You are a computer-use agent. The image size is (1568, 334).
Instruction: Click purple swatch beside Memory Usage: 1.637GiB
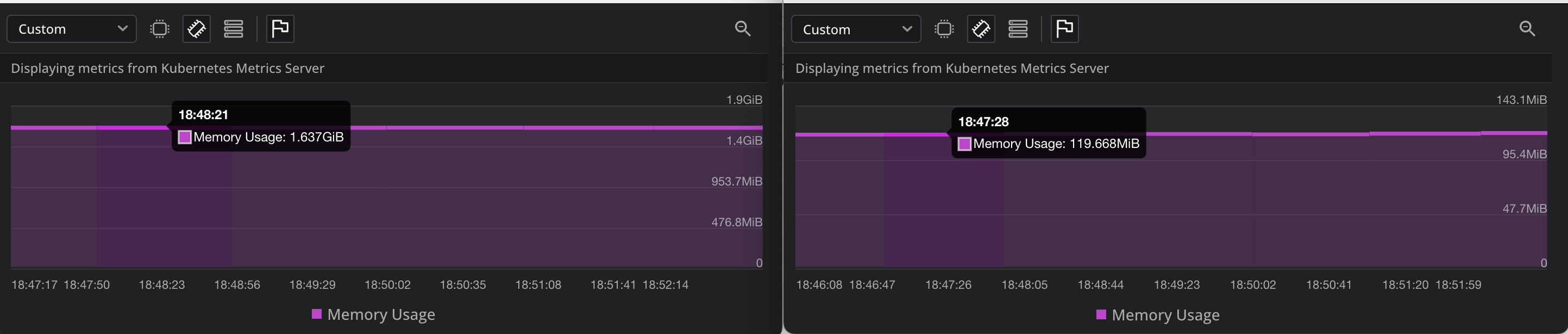(x=184, y=137)
